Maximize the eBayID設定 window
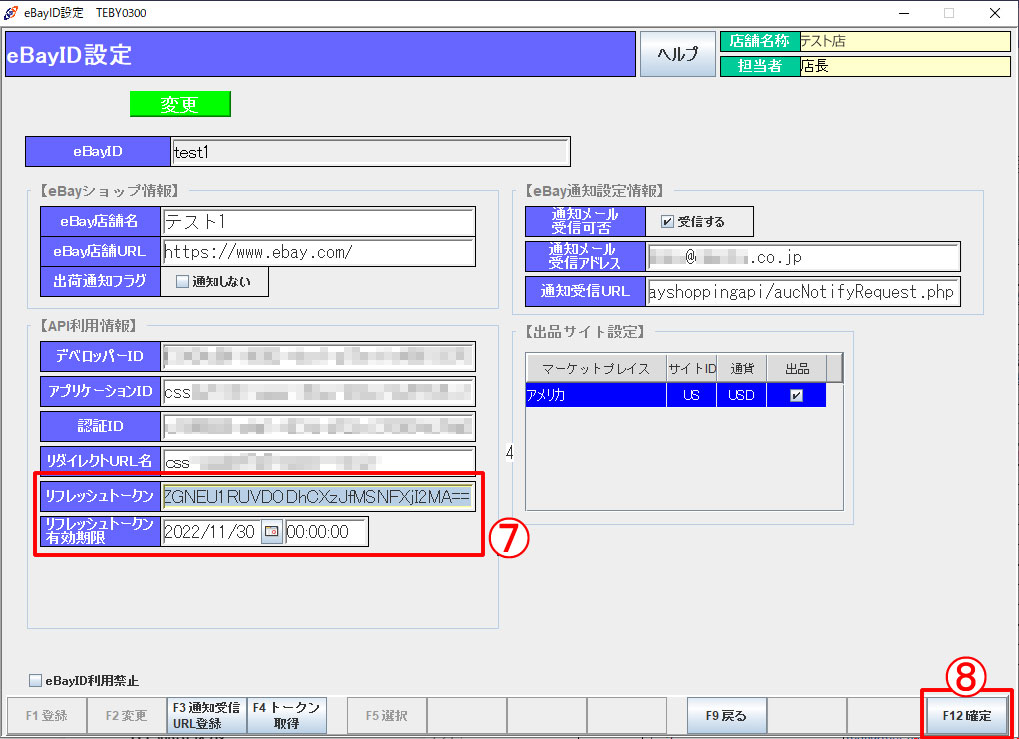 948,13
